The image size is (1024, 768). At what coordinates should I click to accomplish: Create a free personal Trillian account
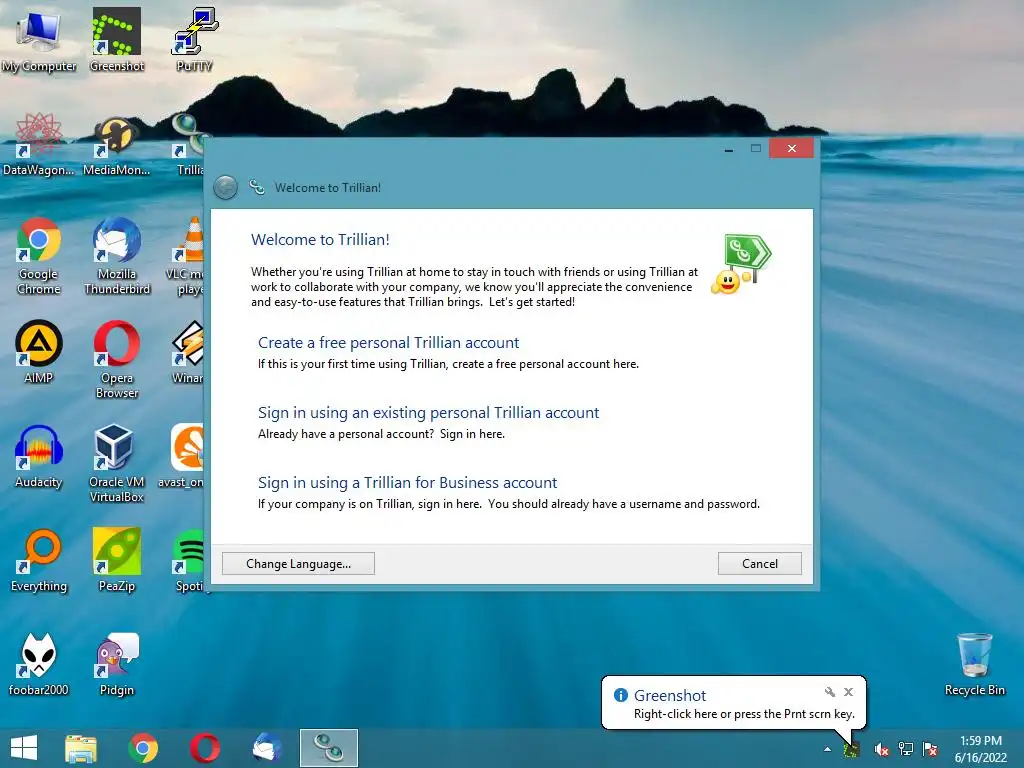389,342
